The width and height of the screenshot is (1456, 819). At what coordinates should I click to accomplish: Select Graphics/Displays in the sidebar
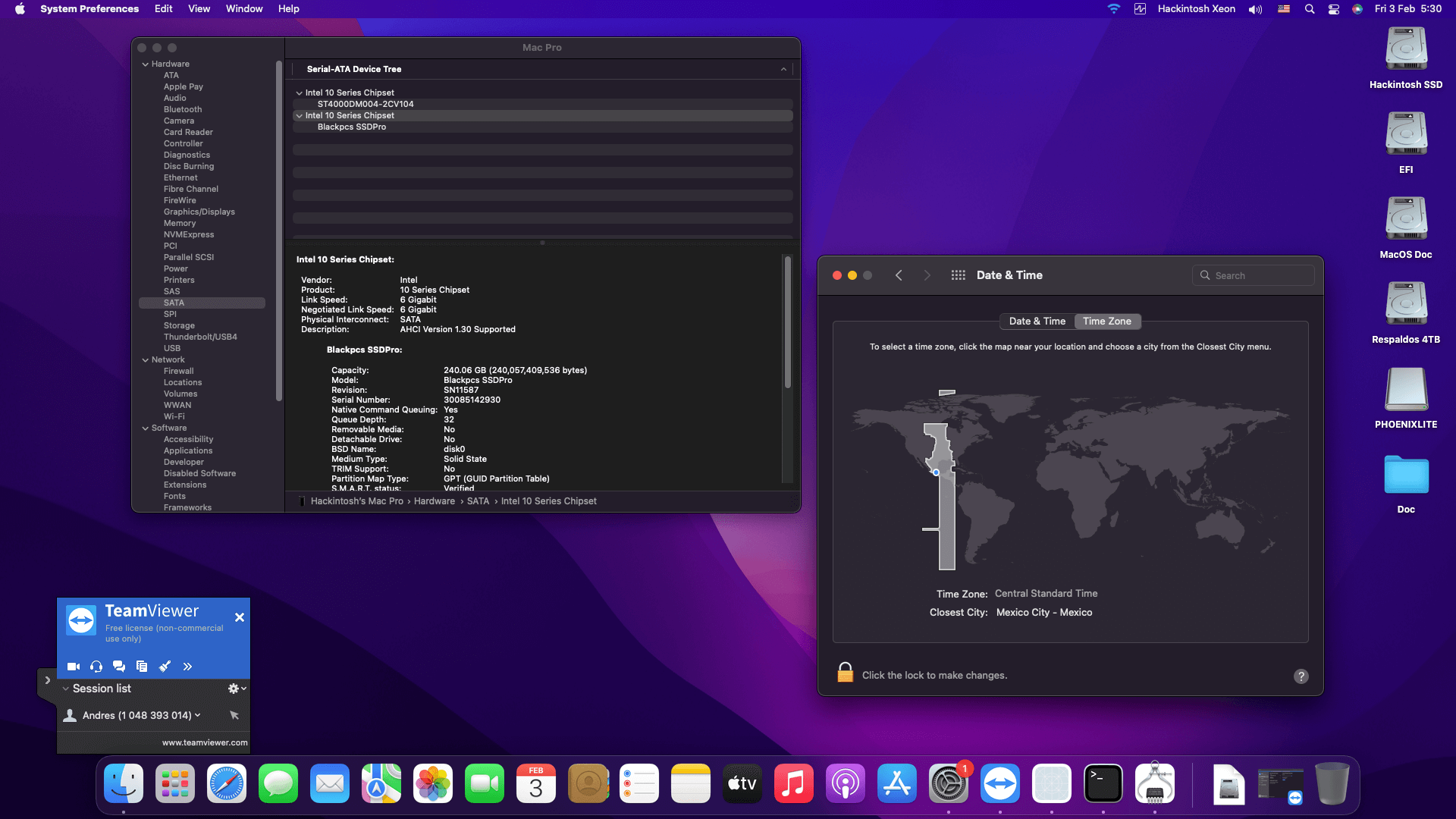click(199, 212)
